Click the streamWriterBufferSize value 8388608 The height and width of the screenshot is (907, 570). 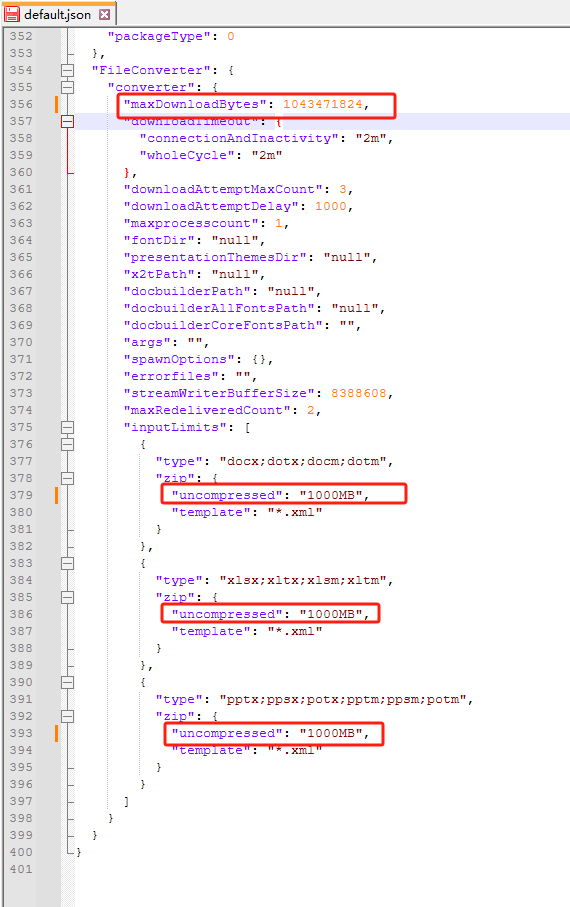tap(358, 393)
